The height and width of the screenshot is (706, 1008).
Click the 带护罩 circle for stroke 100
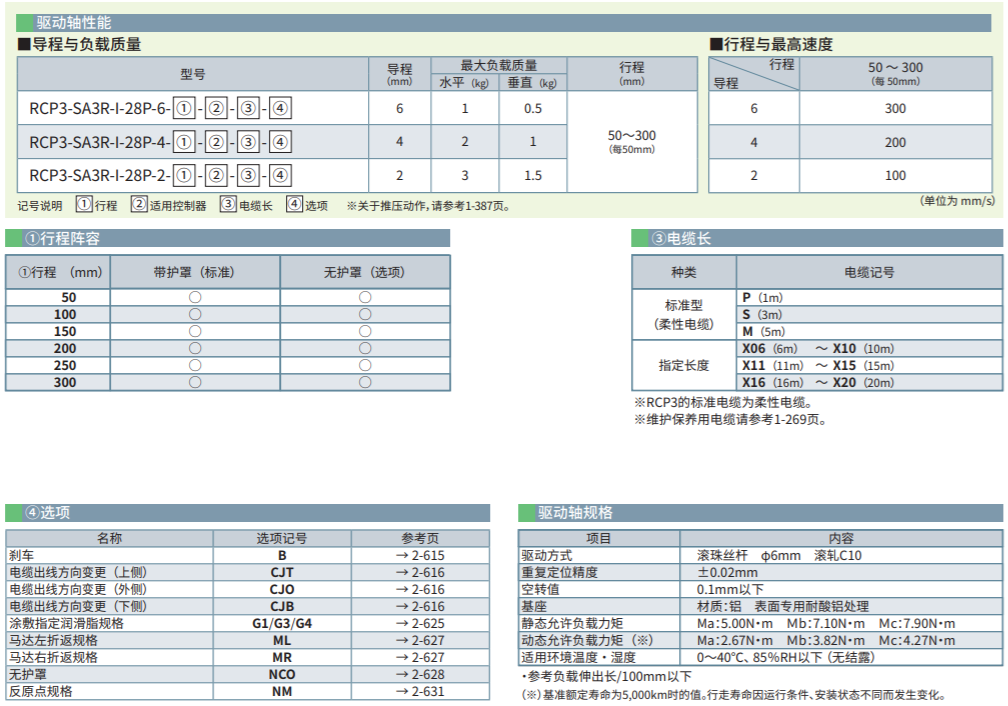point(195,314)
